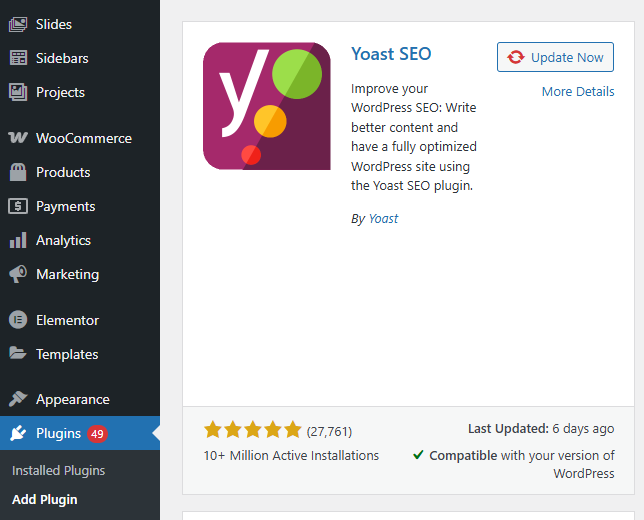Click the Yoast SEO plugin description text
This screenshot has height=520, width=644.
pyautogui.click(x=414, y=137)
